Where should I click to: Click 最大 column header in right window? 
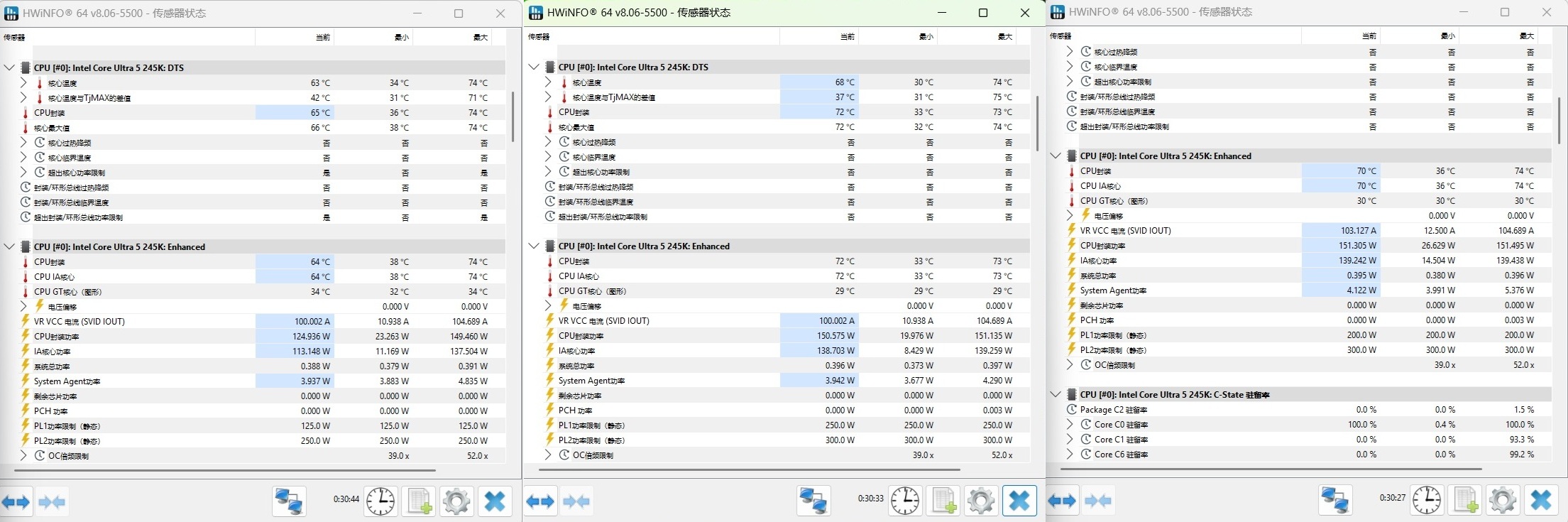tap(1498, 36)
